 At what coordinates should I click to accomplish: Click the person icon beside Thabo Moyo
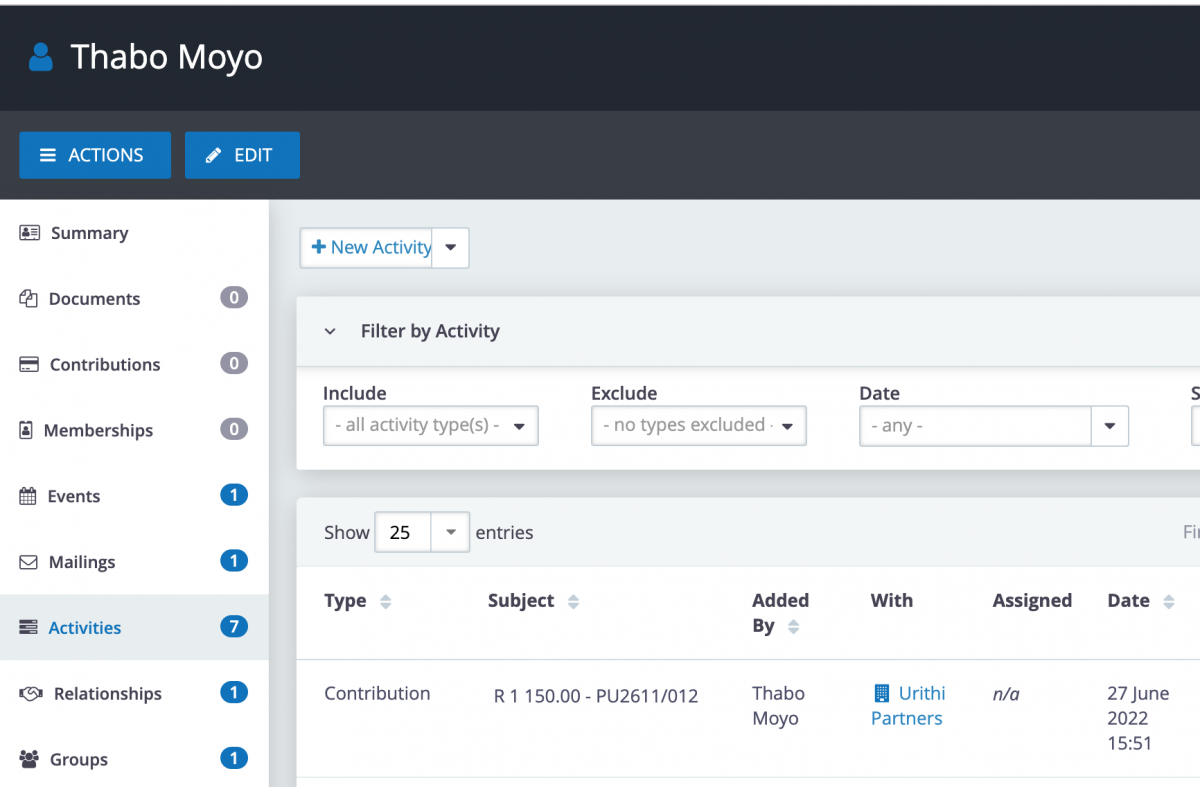(39, 57)
